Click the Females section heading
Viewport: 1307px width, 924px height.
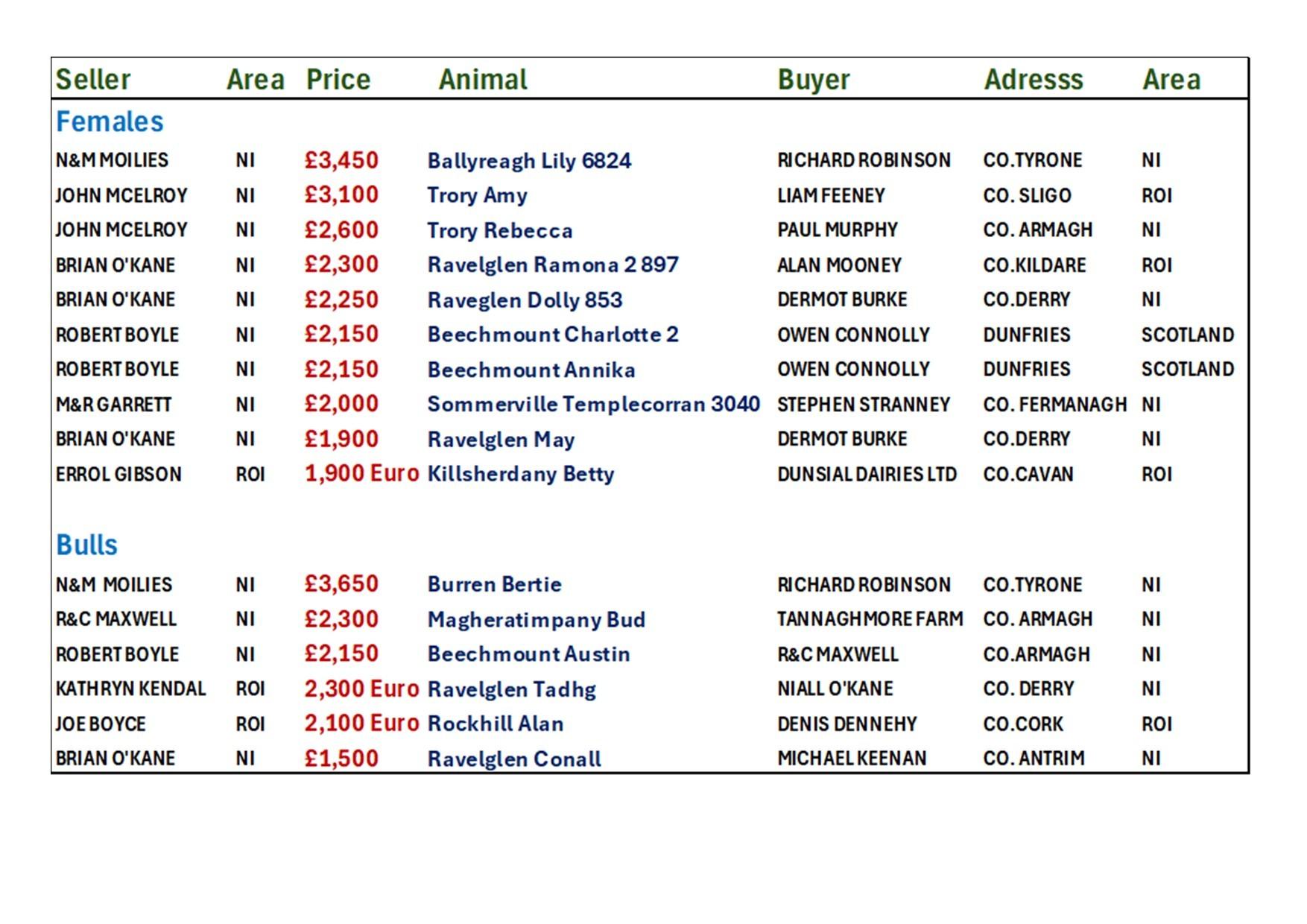[110, 121]
